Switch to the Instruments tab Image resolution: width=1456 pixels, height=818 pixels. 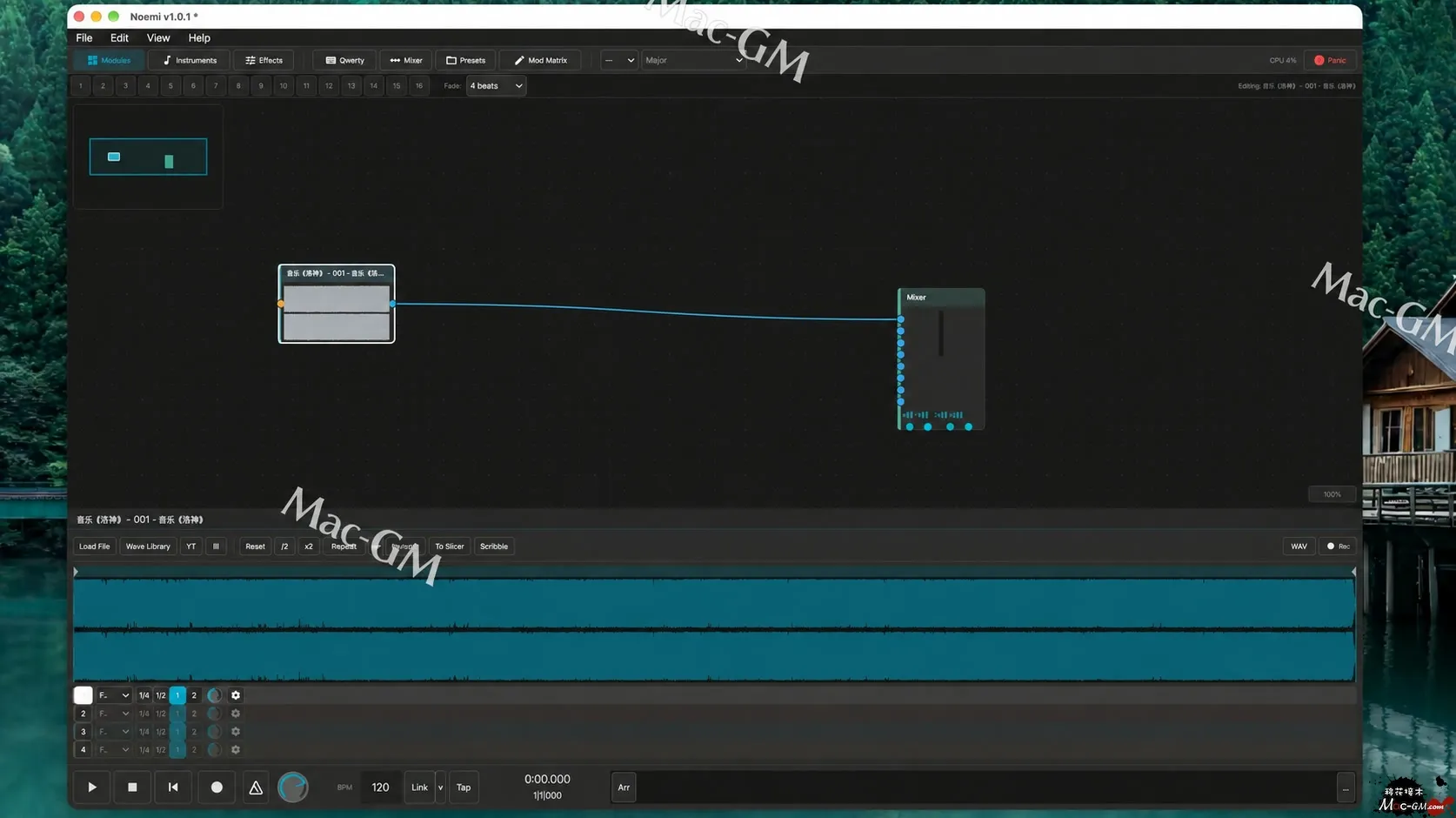(x=190, y=60)
